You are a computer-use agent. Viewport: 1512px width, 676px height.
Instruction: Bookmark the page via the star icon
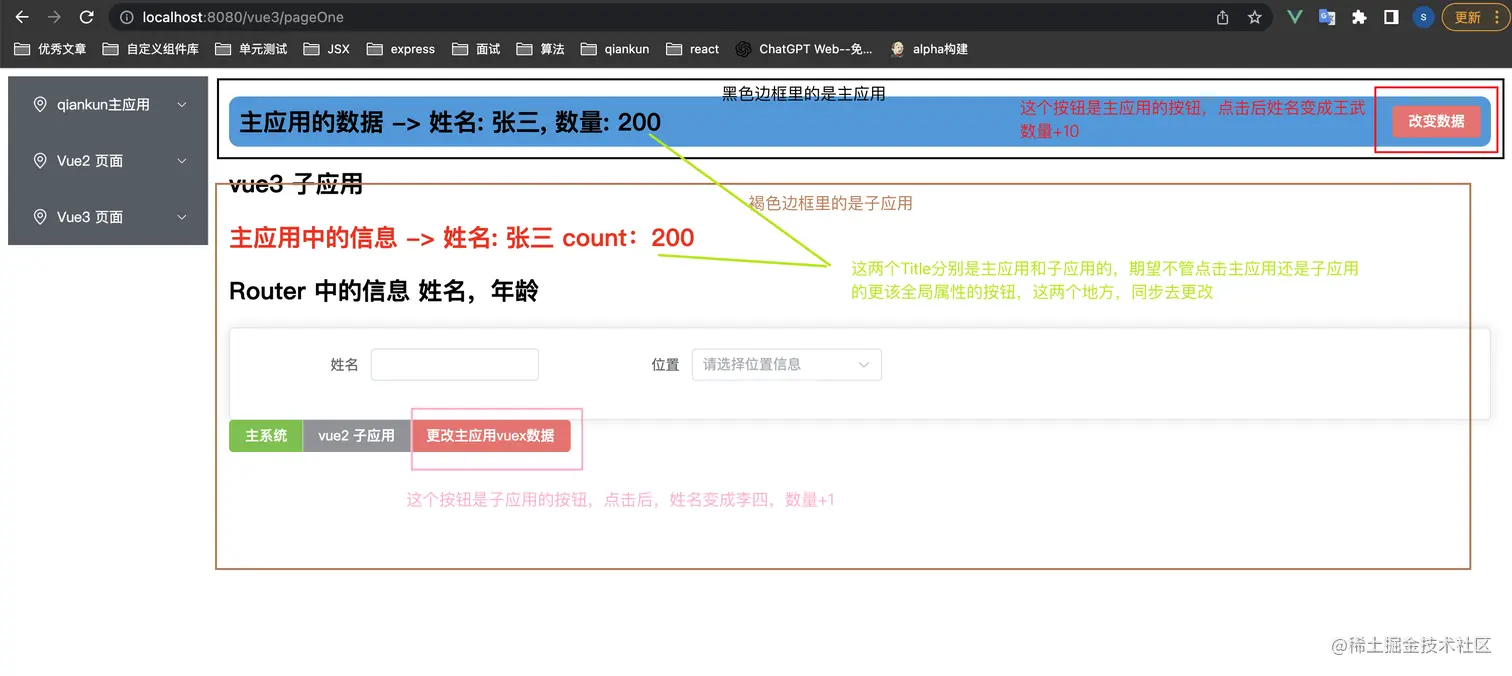1255,16
